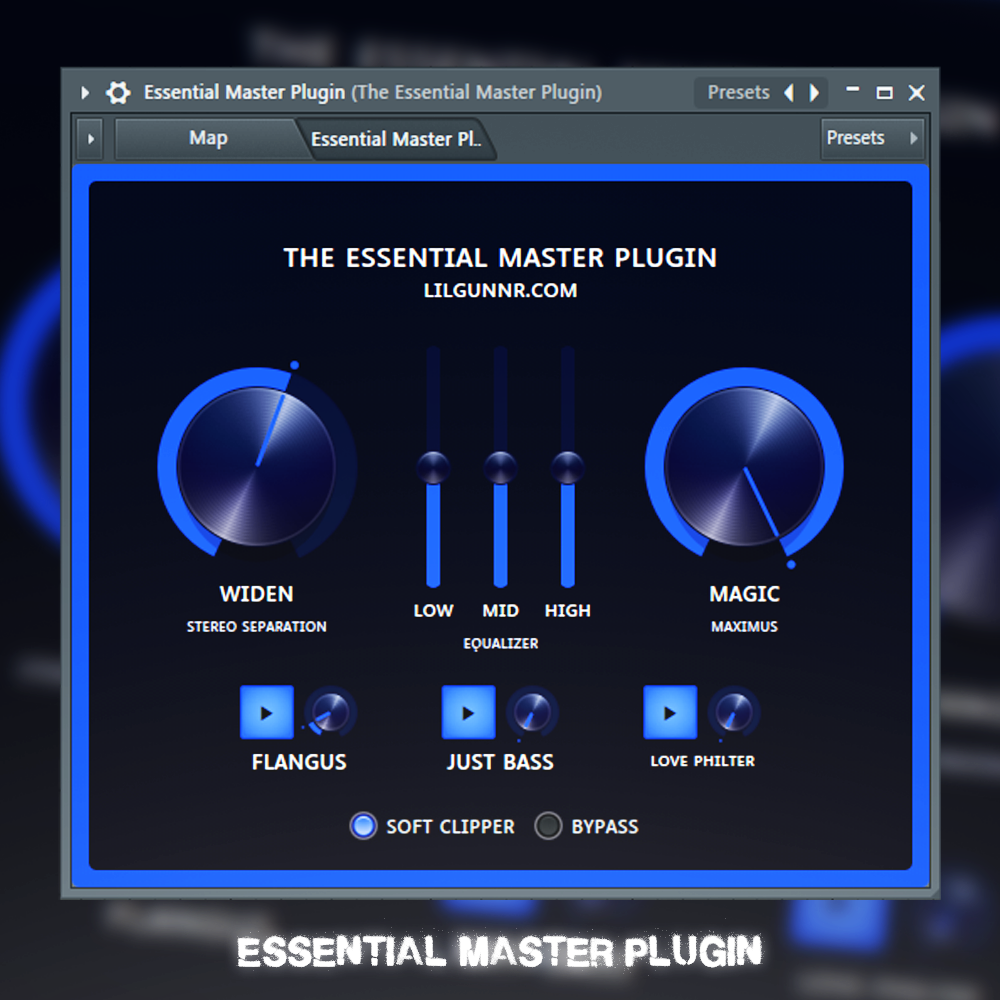This screenshot has width=1000, height=1000.
Task: Select the BYPASS radio option
Action: (x=548, y=826)
